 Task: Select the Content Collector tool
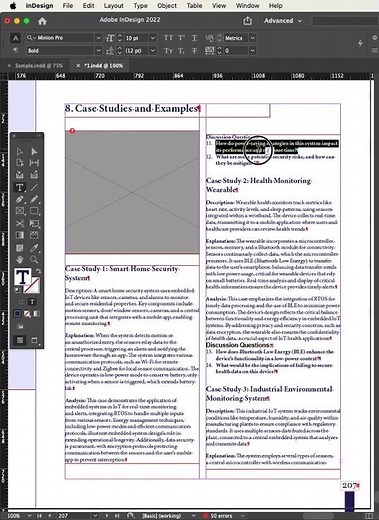19,175
